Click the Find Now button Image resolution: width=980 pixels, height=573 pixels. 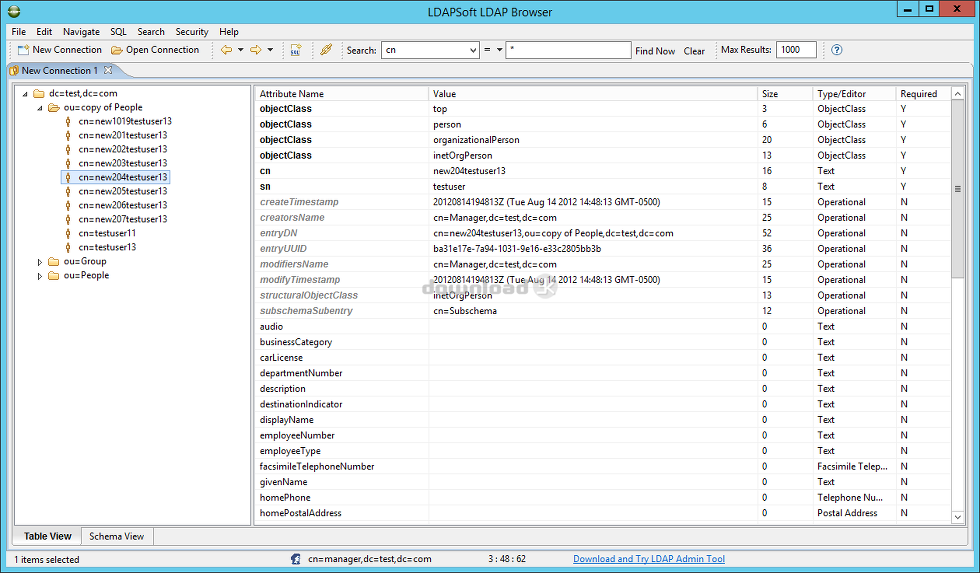click(x=655, y=51)
